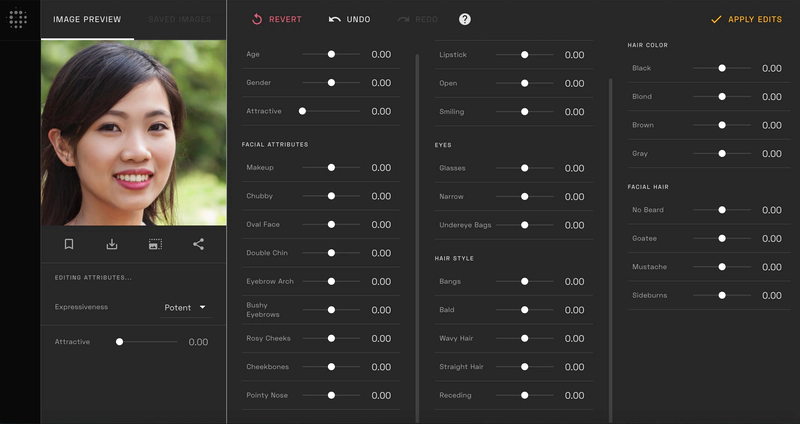
Task: Click the grayed-out Redo button
Action: [x=418, y=19]
